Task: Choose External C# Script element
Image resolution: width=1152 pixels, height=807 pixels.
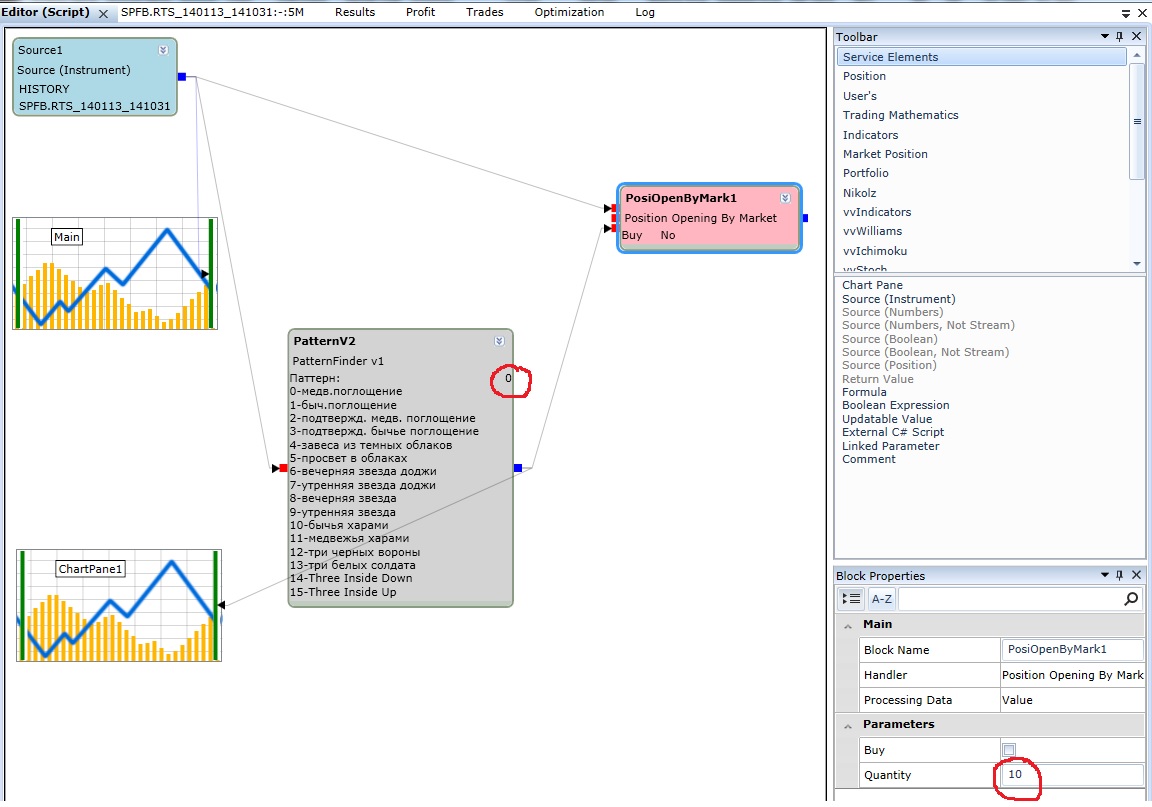Action: (x=892, y=432)
